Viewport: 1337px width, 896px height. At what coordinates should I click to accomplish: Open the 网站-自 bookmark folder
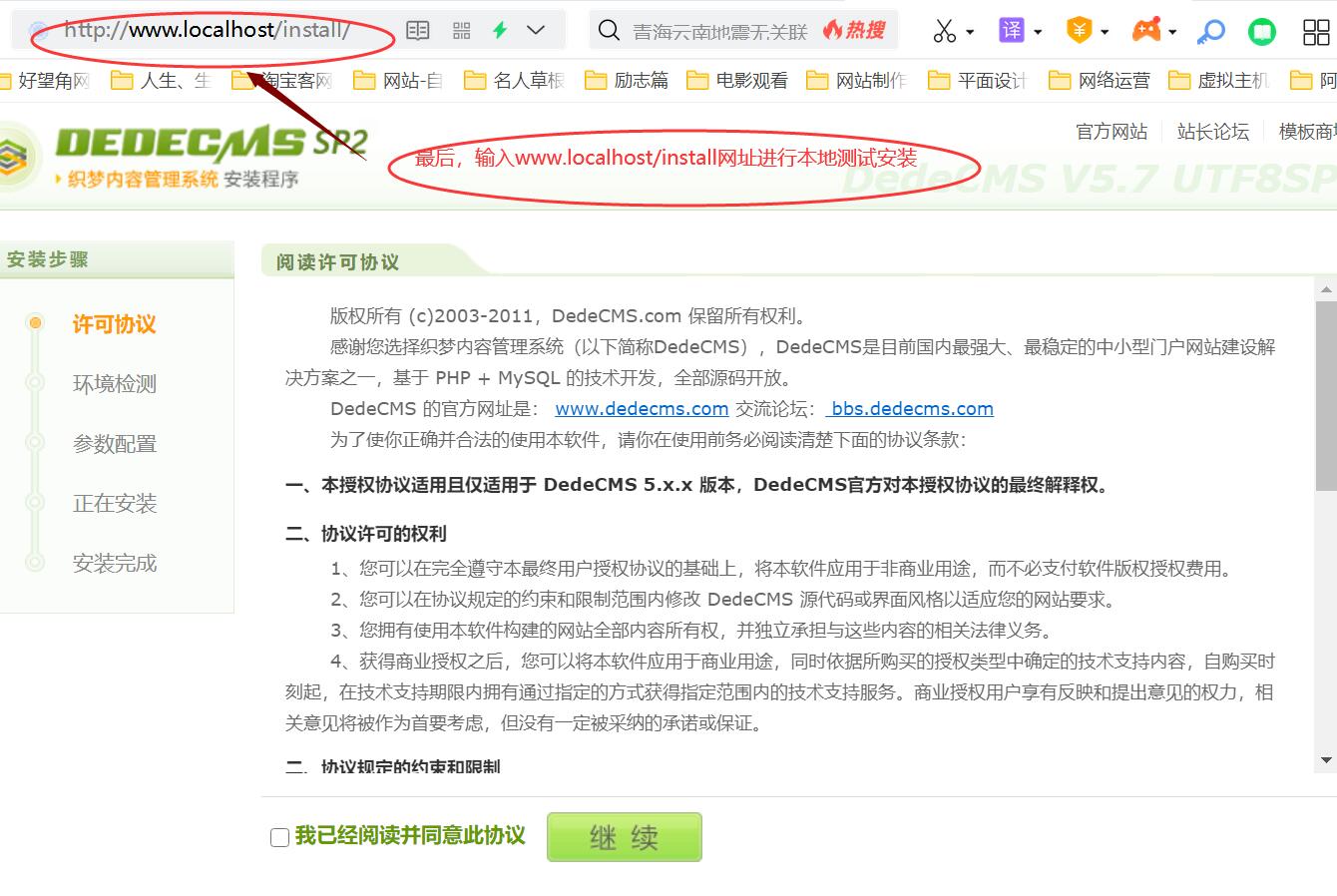[x=398, y=80]
